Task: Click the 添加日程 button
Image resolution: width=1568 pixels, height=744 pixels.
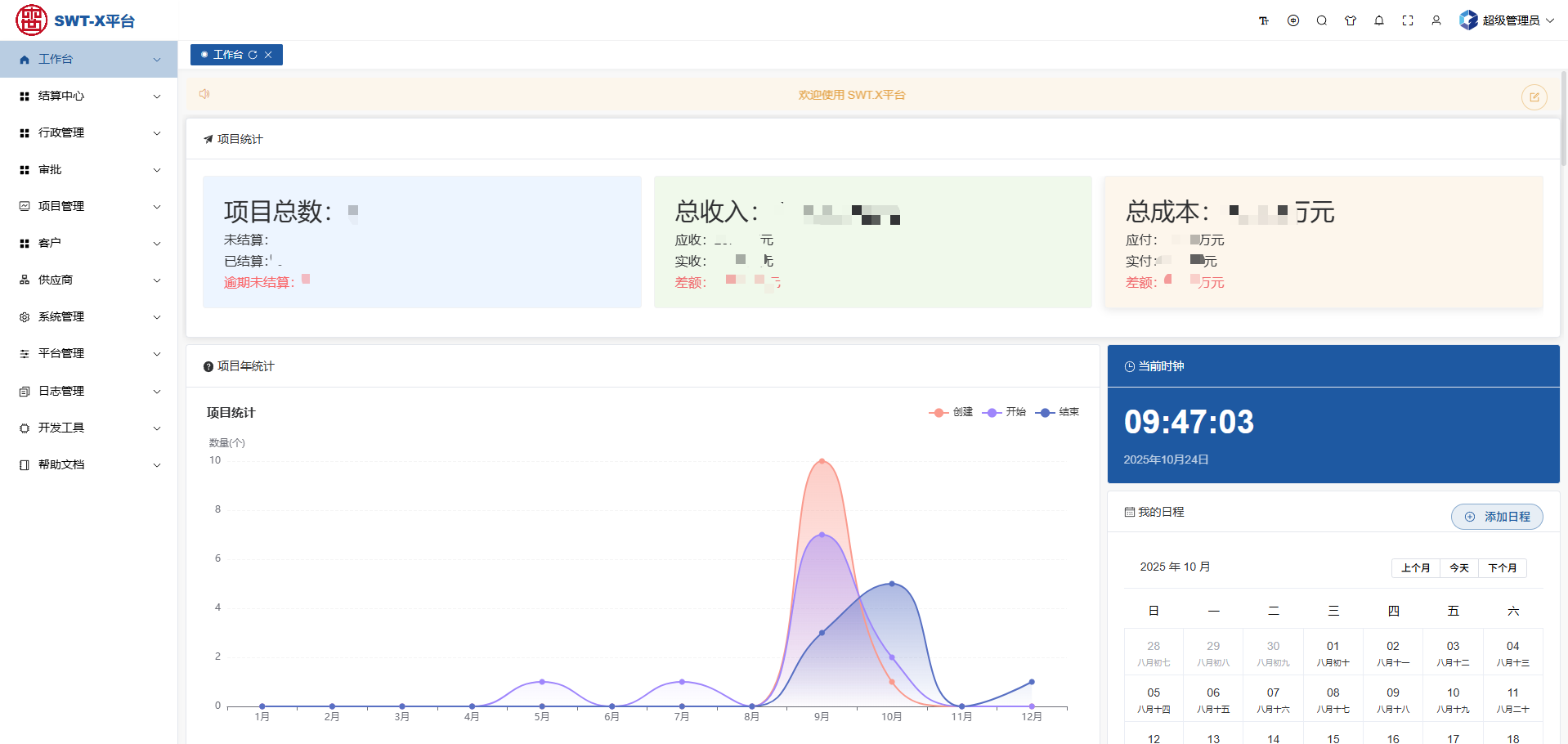Action: [x=1497, y=517]
